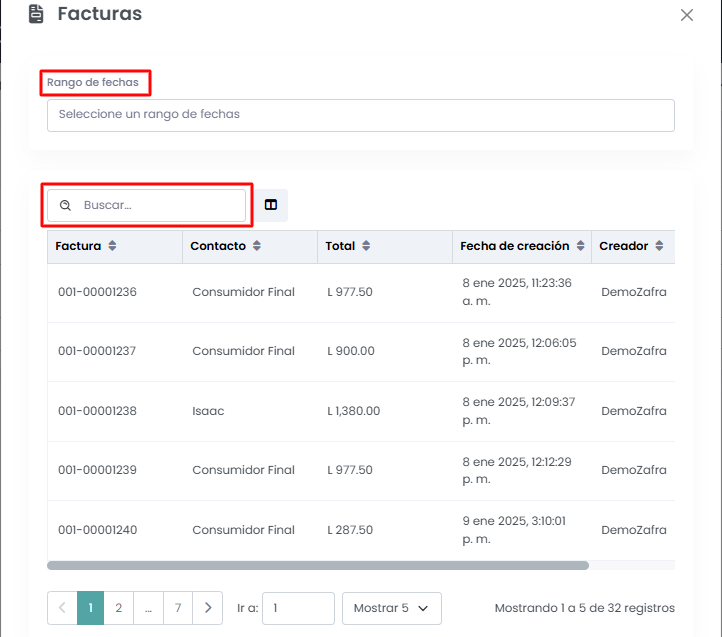
Task: Go to page 2
Action: (x=118, y=608)
